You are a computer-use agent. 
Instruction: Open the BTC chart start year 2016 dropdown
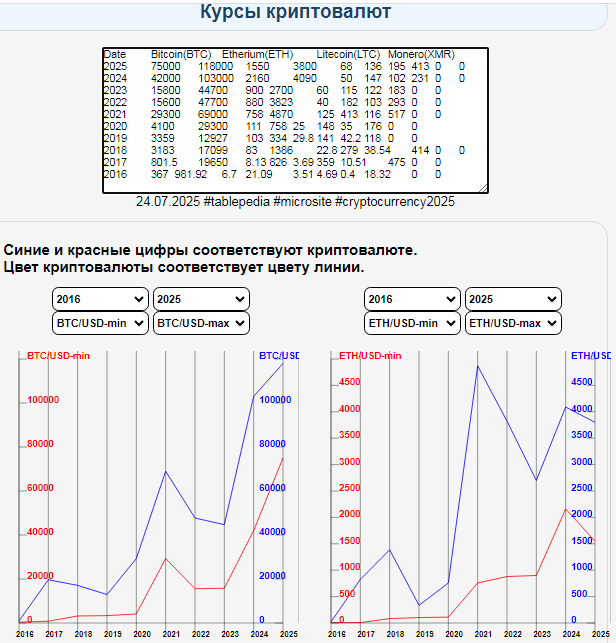coord(100,299)
